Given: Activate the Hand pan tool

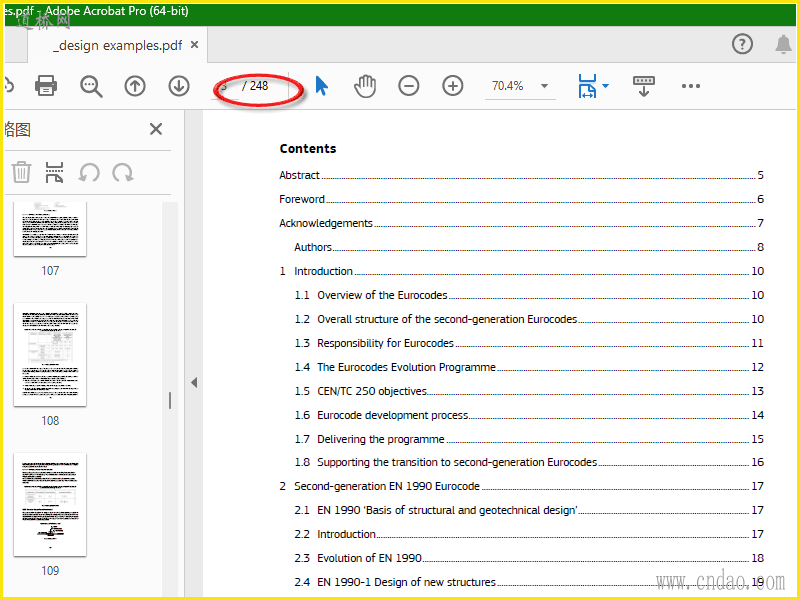Looking at the screenshot, I should 365,86.
